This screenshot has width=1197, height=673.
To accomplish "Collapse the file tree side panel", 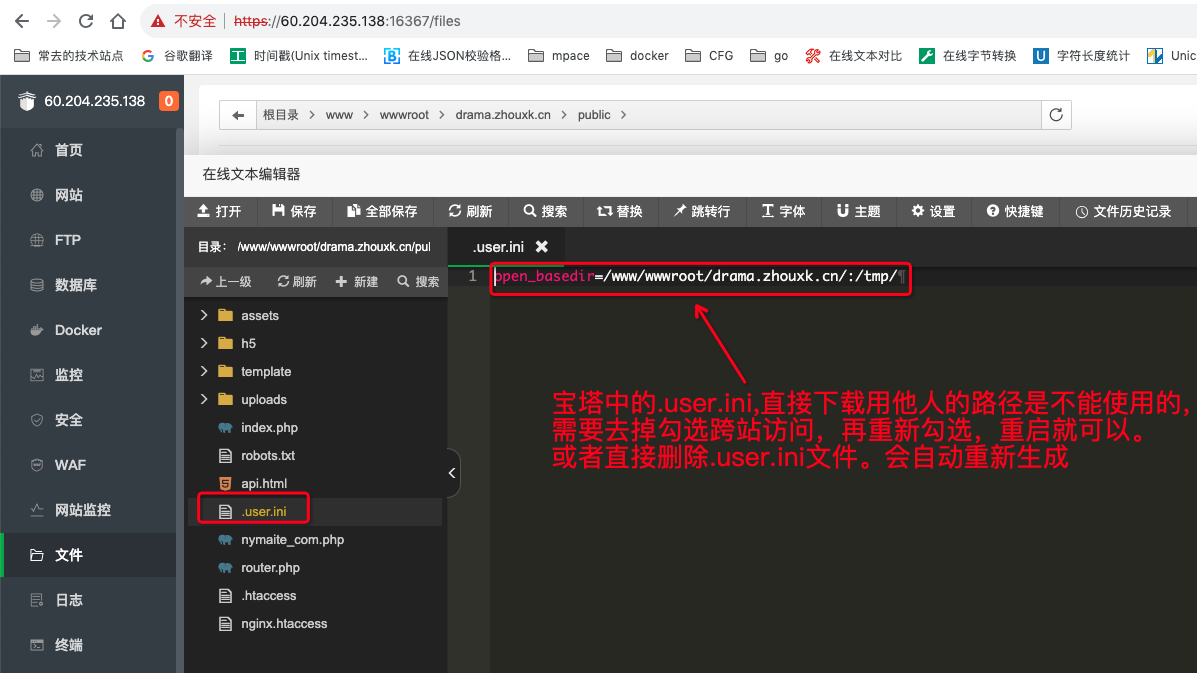I will pos(452,473).
